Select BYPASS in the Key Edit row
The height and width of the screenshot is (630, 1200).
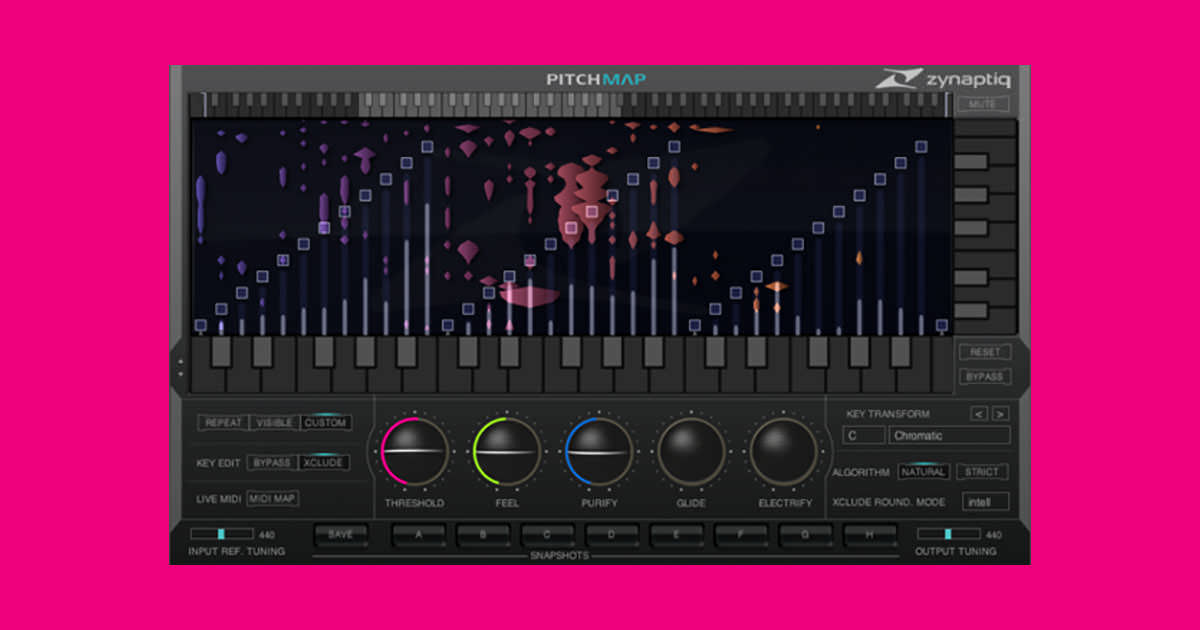coord(272,463)
